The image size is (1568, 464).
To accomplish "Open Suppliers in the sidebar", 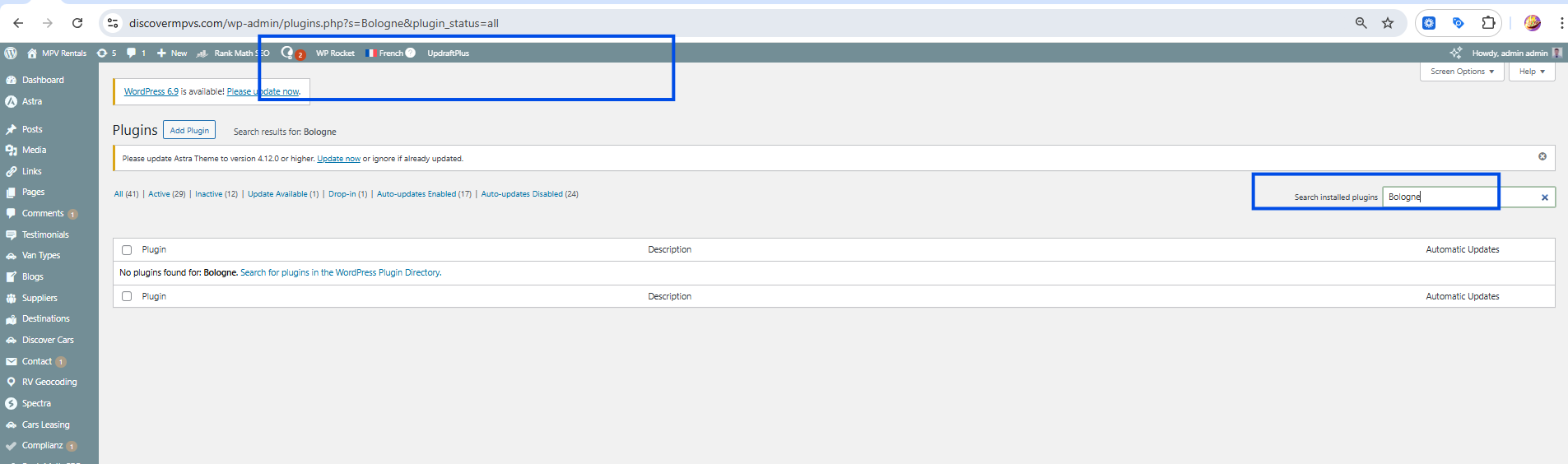I will pos(40,298).
